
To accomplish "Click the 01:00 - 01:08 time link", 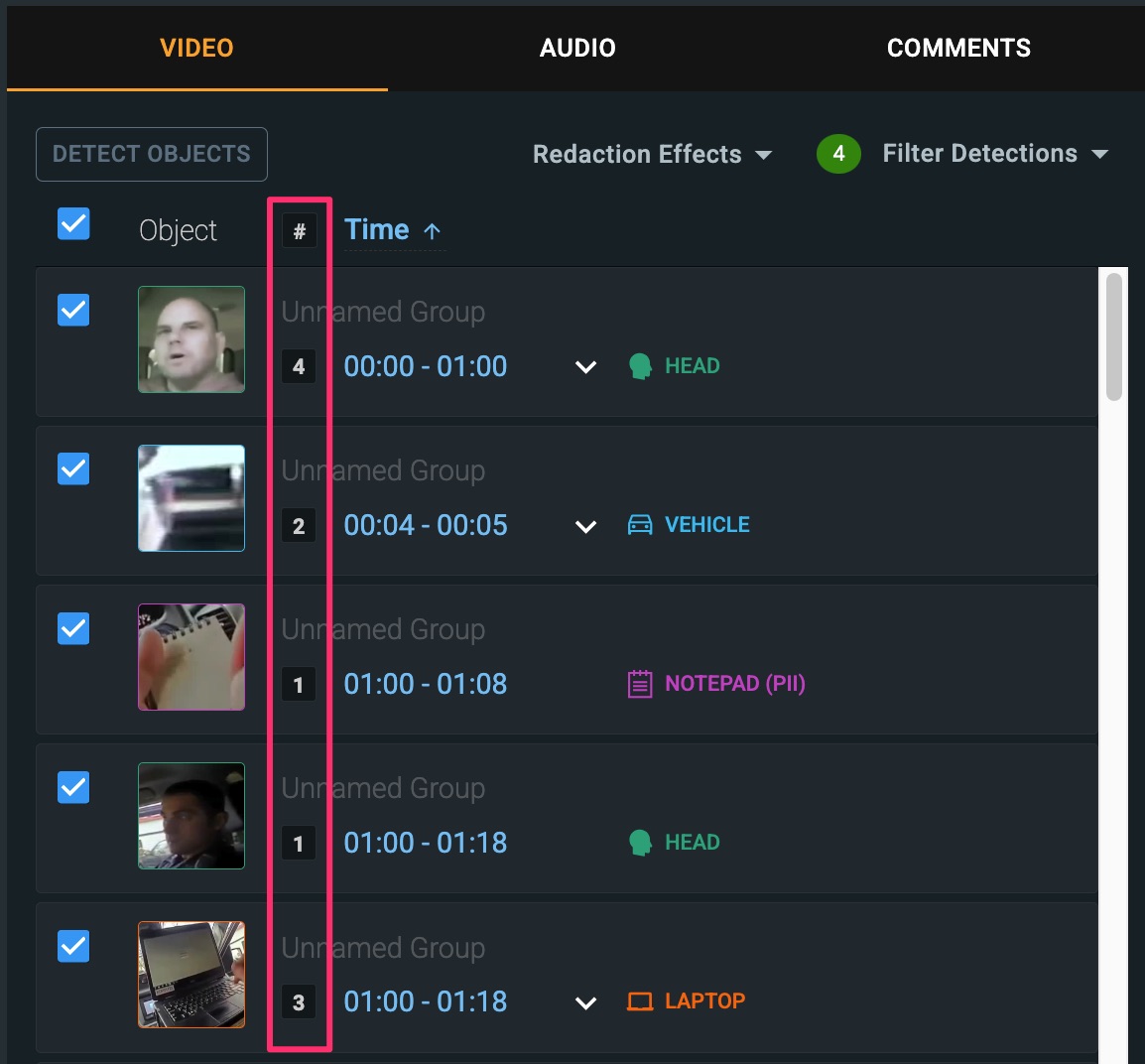I will [x=426, y=684].
